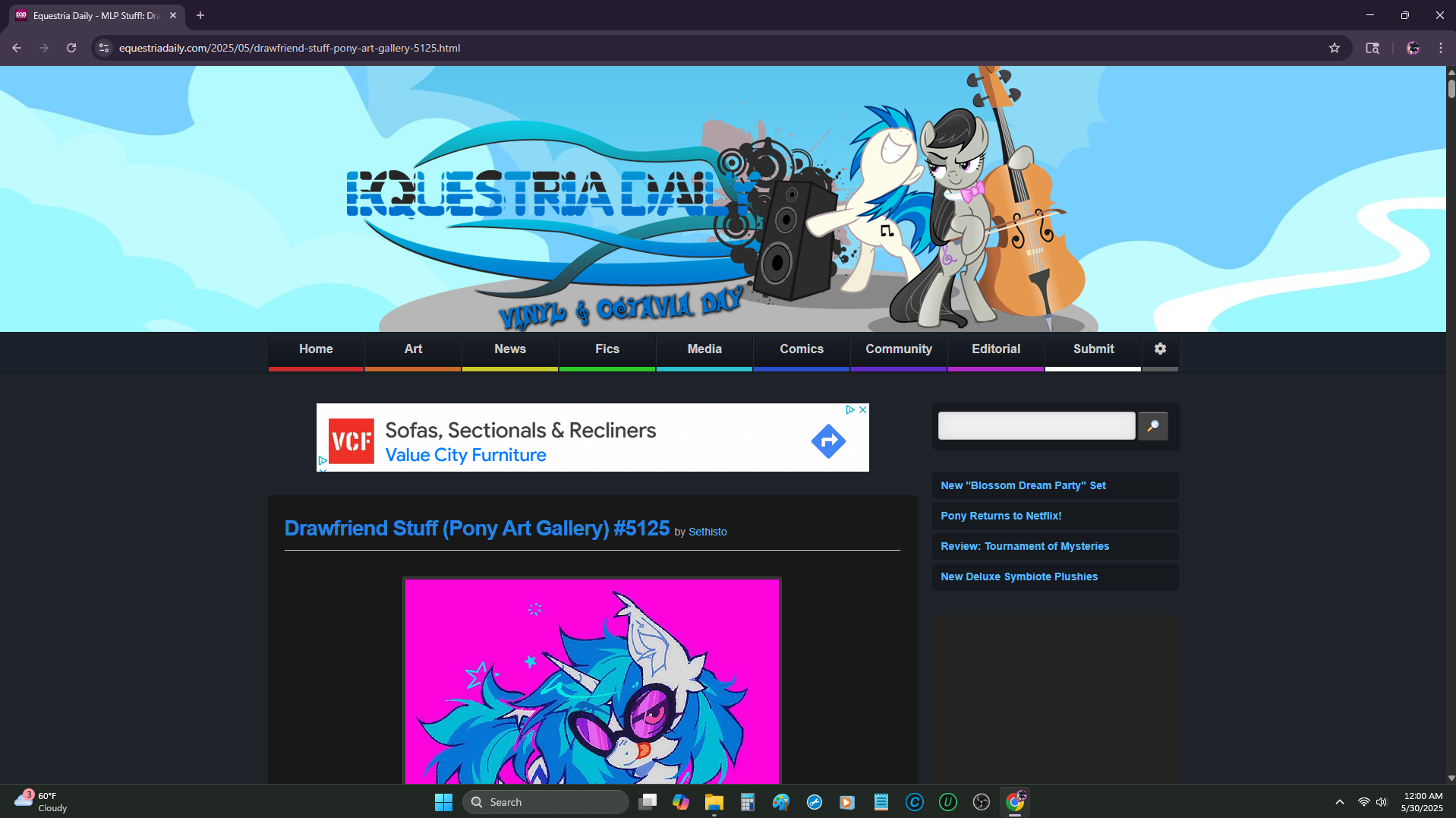Open New "Blossom Dream Party" Set link

pos(1023,485)
